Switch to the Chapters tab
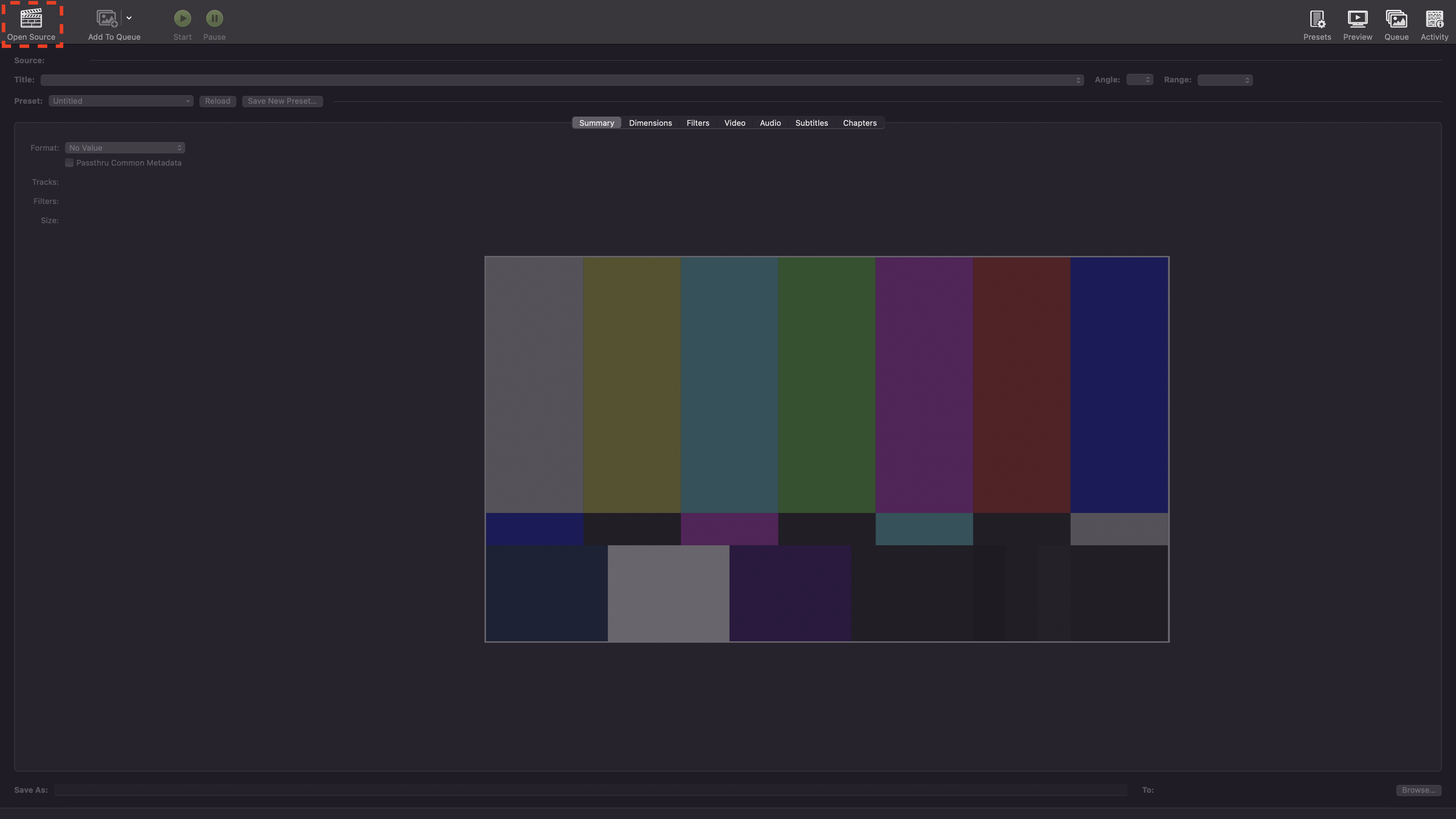Image resolution: width=1456 pixels, height=819 pixels. point(860,123)
